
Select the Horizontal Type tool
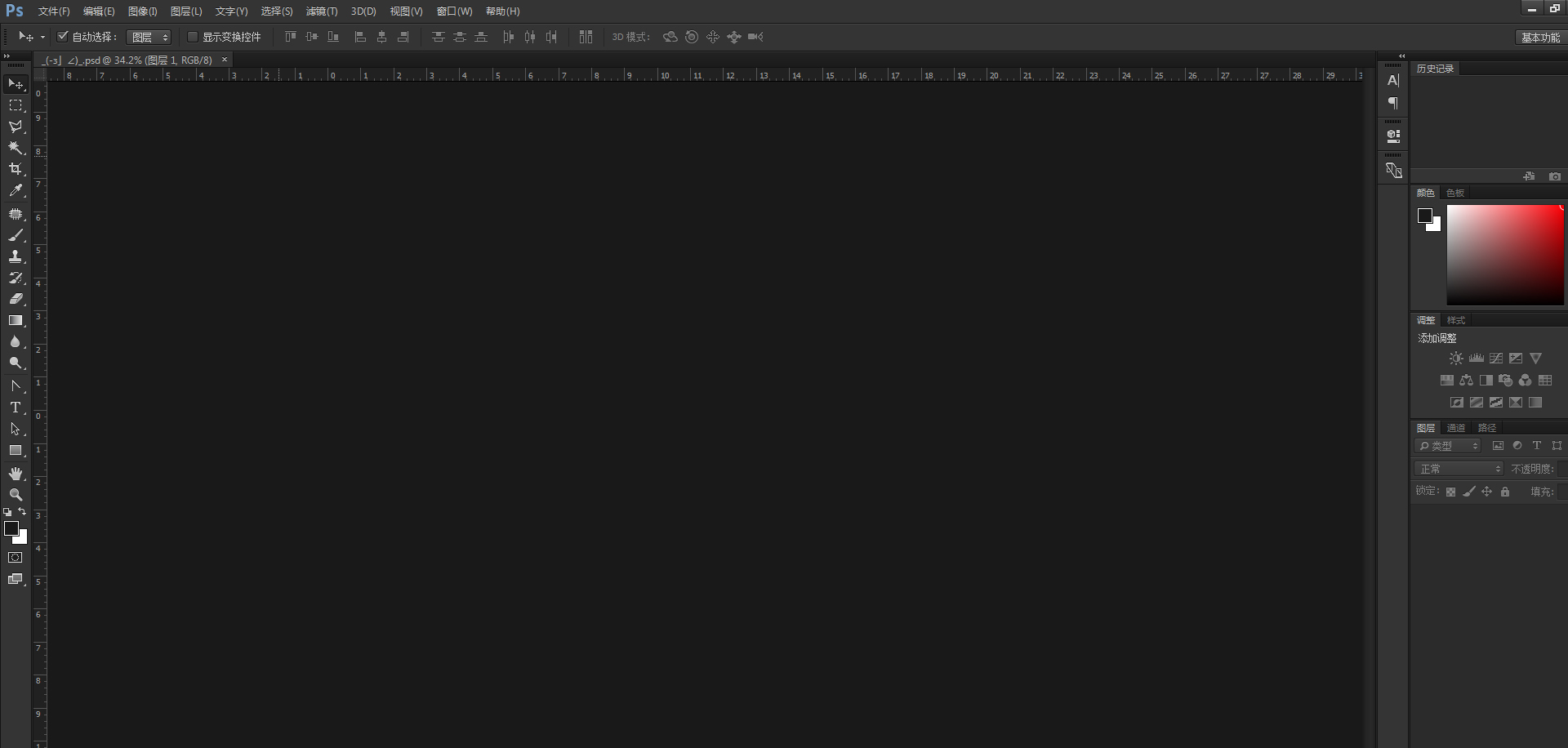16,407
